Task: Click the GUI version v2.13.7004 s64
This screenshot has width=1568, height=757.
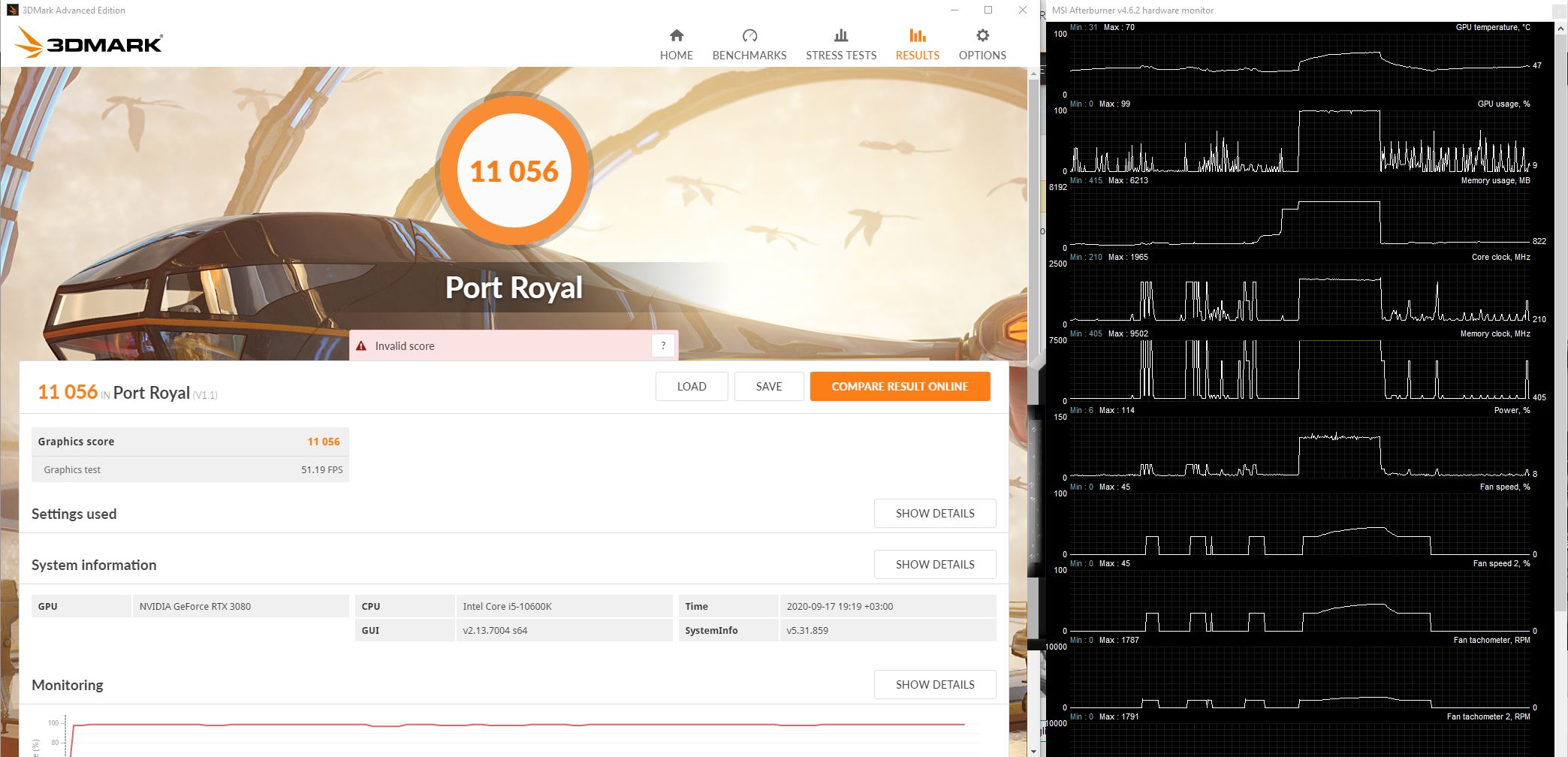Action: pyautogui.click(x=495, y=631)
